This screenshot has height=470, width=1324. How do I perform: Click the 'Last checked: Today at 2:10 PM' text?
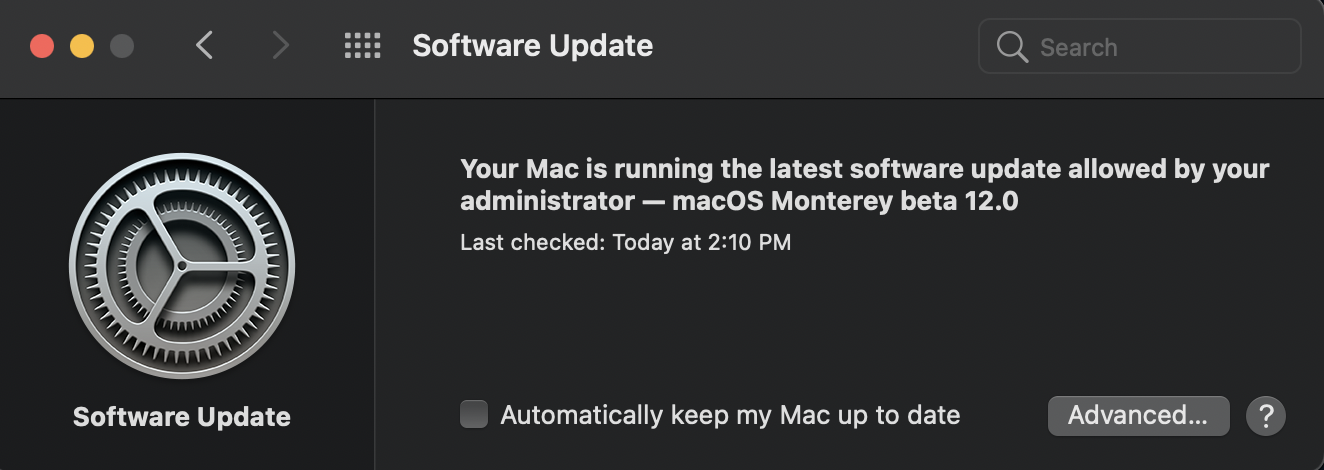point(626,242)
